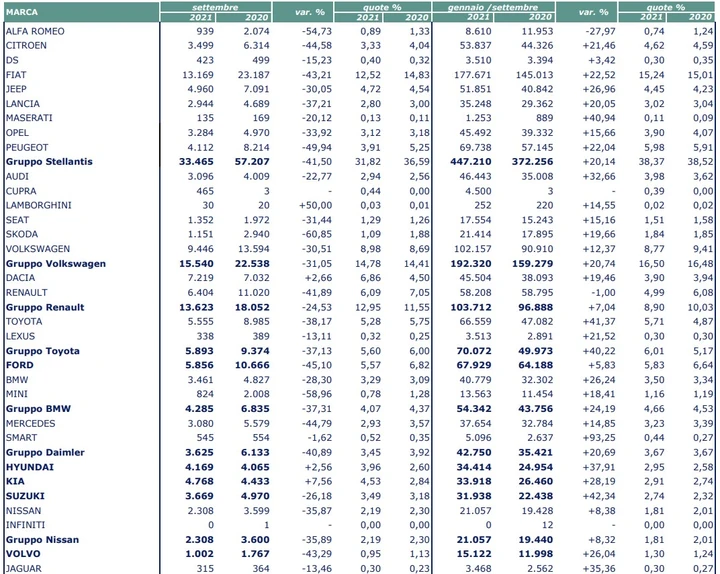Select Alfa Romeo variation -54,73

point(317,31)
